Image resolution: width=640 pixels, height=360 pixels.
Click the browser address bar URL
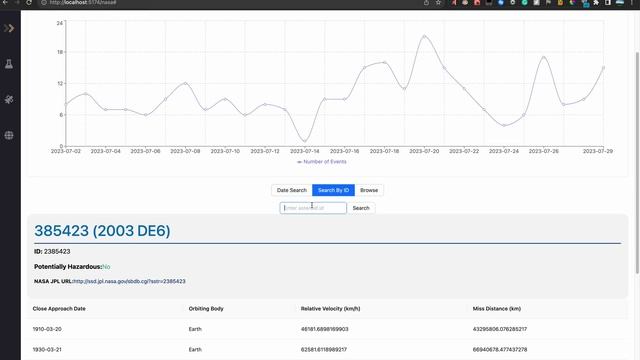(83, 2)
